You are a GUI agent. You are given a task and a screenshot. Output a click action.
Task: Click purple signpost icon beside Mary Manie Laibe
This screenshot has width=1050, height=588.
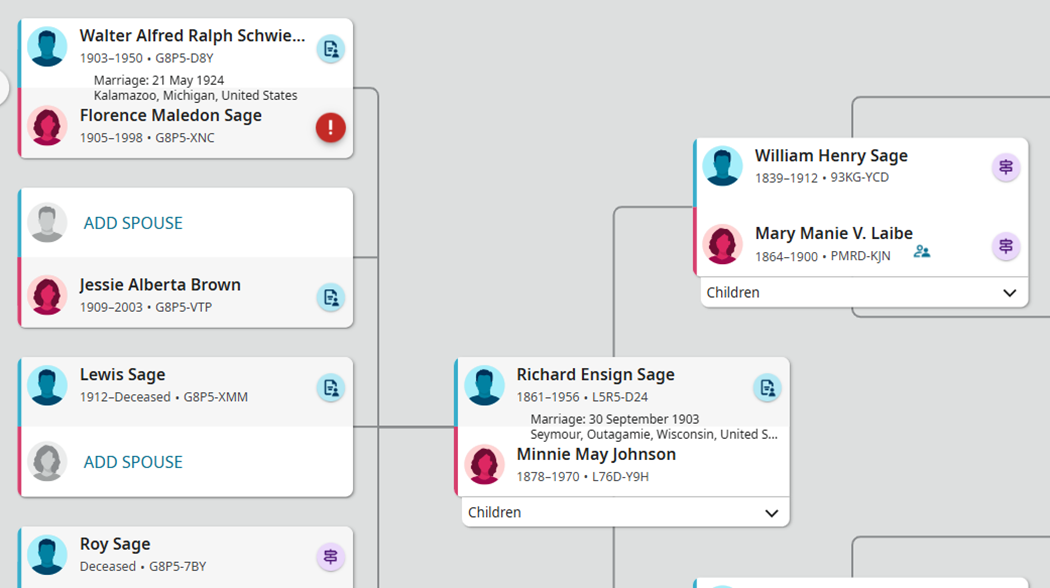tap(1006, 246)
